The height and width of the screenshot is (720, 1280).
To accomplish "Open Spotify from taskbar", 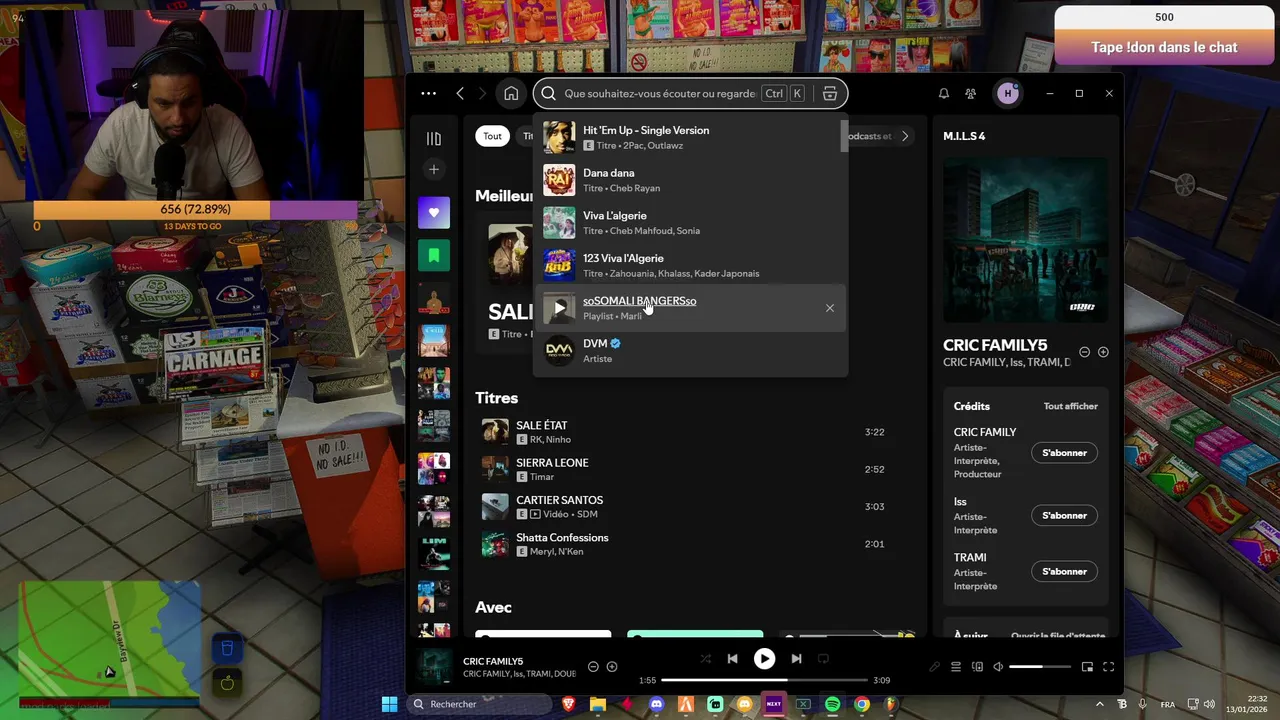I will pos(832,704).
